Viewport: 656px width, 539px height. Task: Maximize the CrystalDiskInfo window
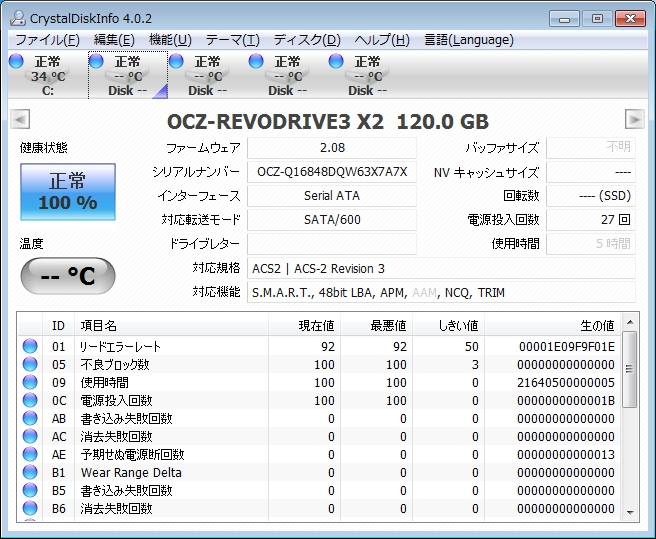coord(597,19)
